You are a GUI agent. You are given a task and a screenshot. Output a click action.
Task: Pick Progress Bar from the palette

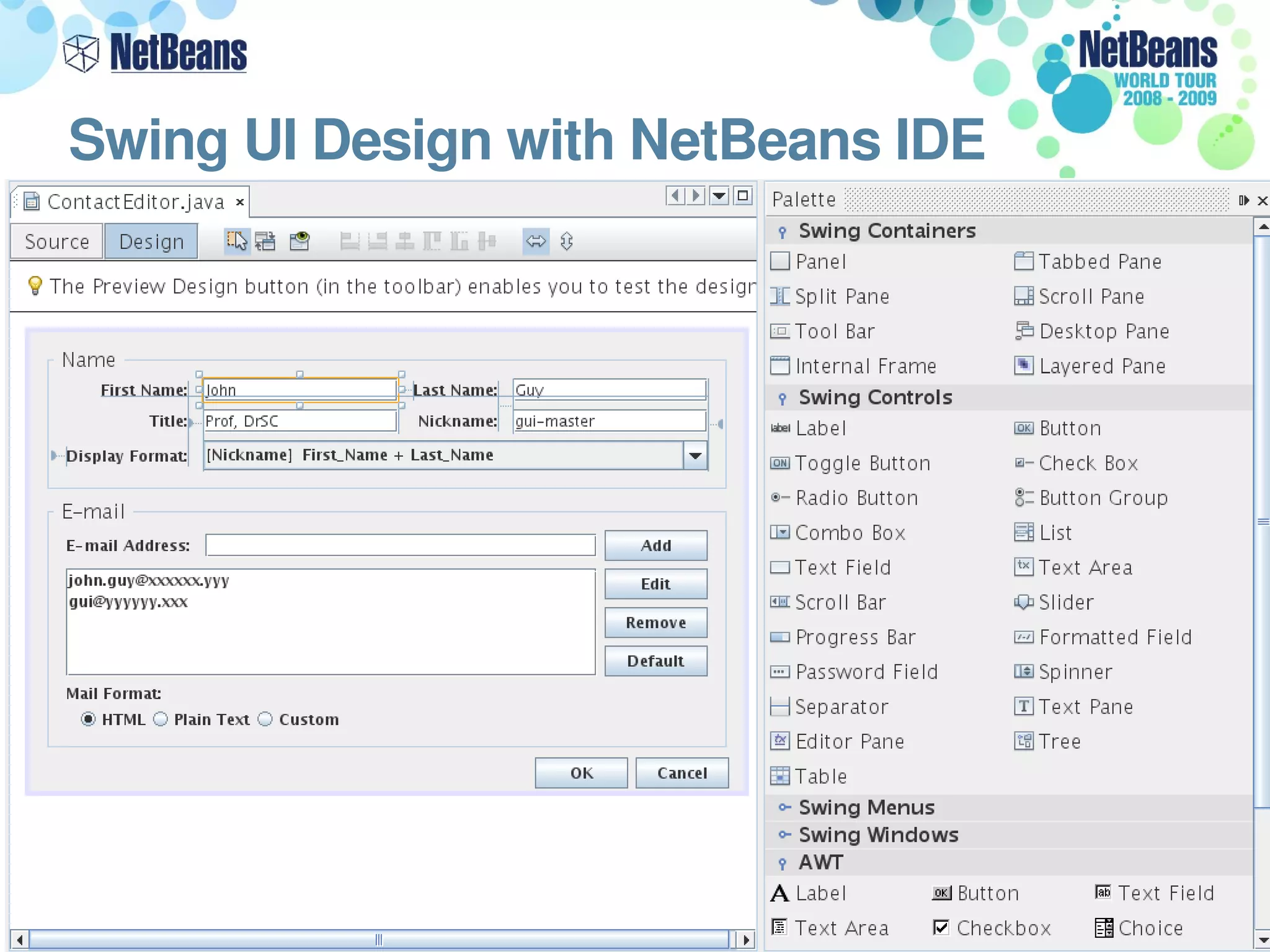tap(843, 637)
